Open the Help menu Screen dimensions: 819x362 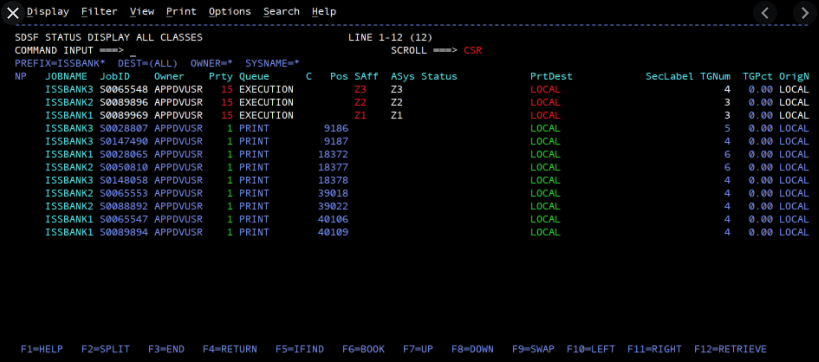point(324,11)
